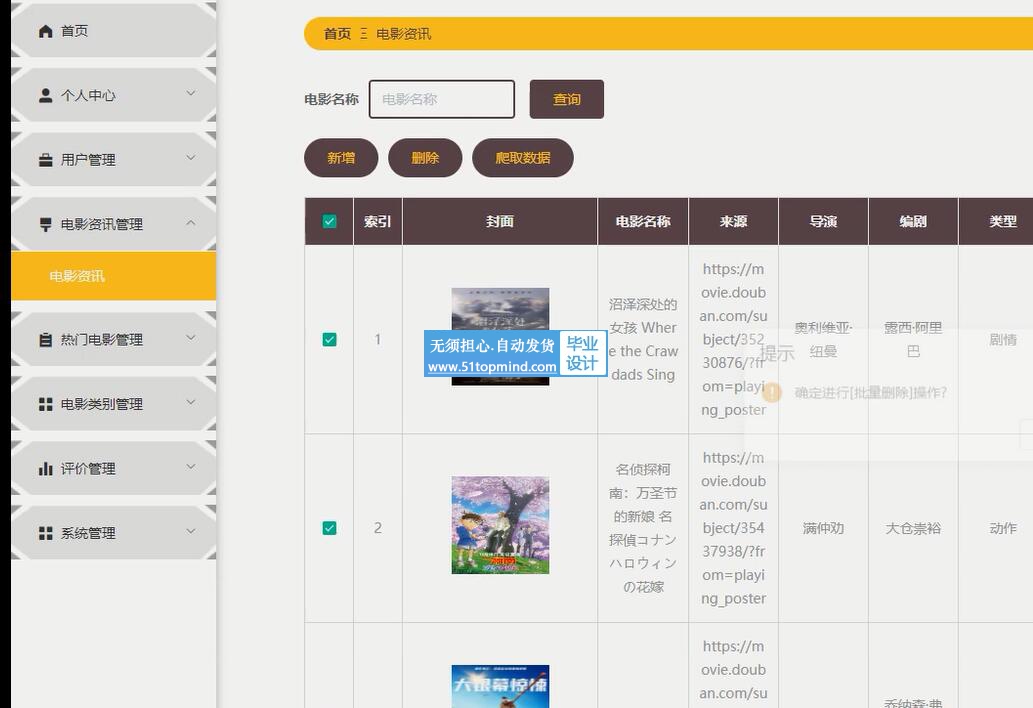Screen dimensions: 1033x708
Task: Click screenwriter cell 大仓崇裕
Action: pos(913,528)
